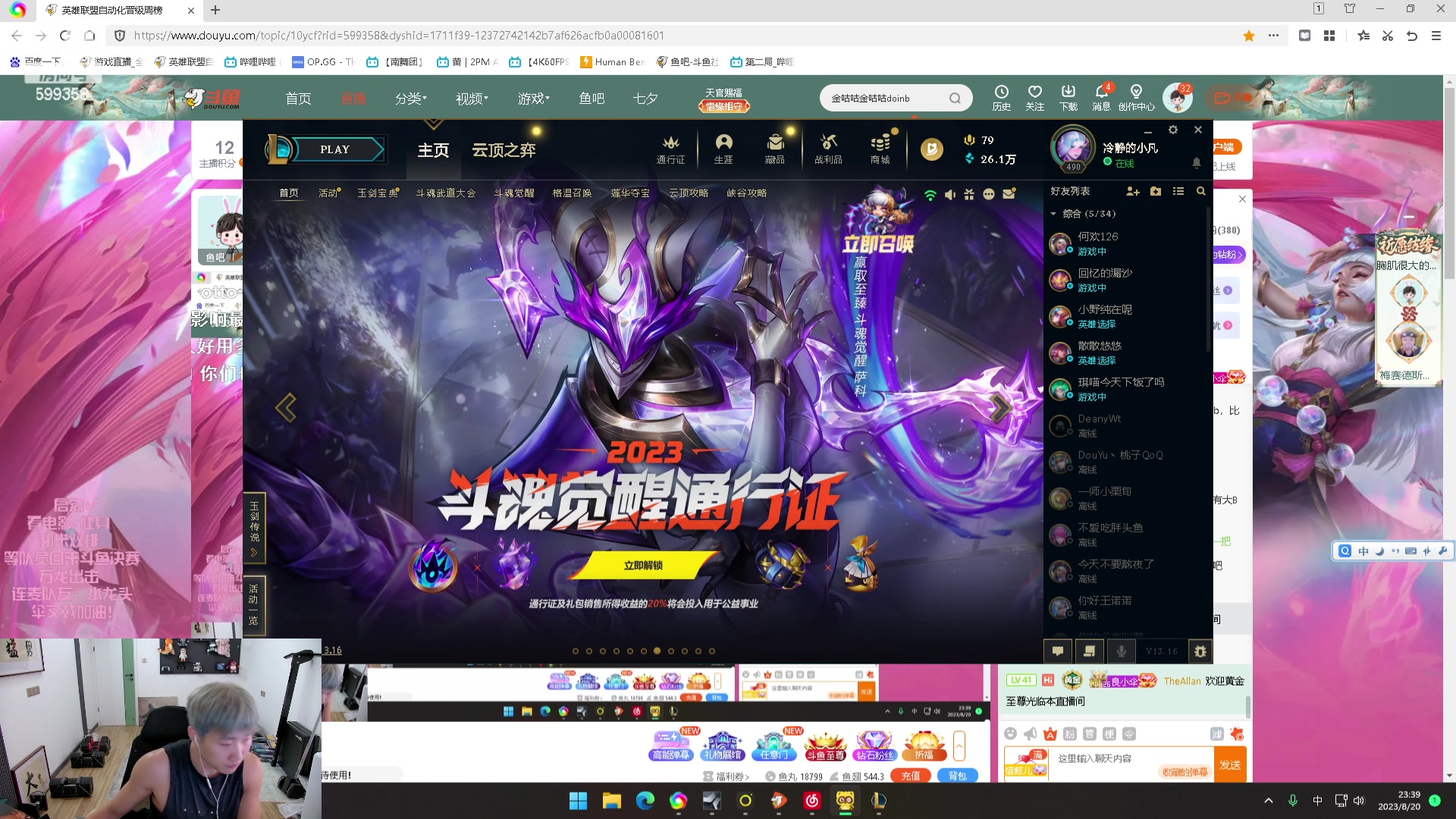1456x819 pixels.
Task: Click the orange 发送 send button
Action: [1230, 765]
